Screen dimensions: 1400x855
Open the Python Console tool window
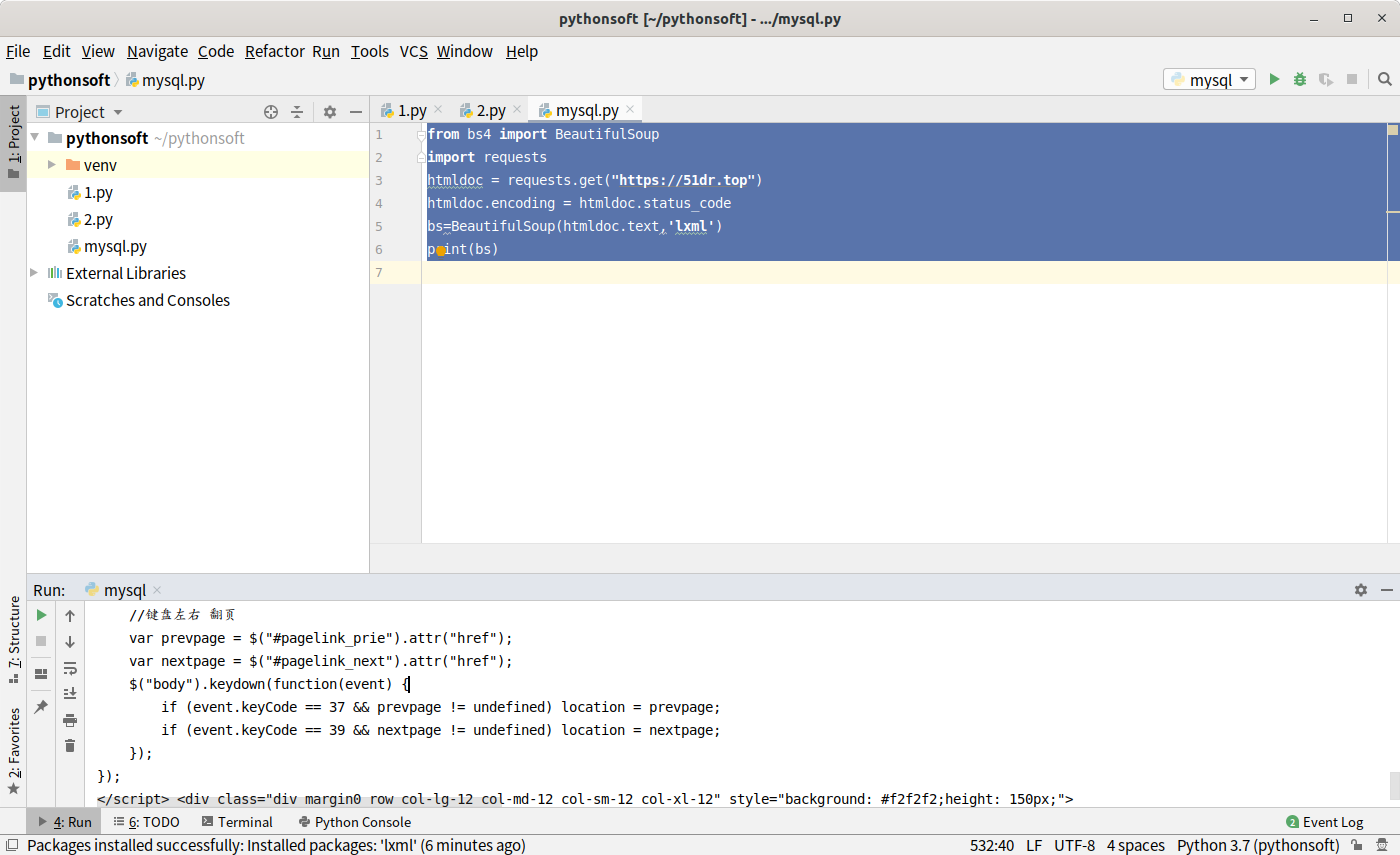tap(354, 822)
